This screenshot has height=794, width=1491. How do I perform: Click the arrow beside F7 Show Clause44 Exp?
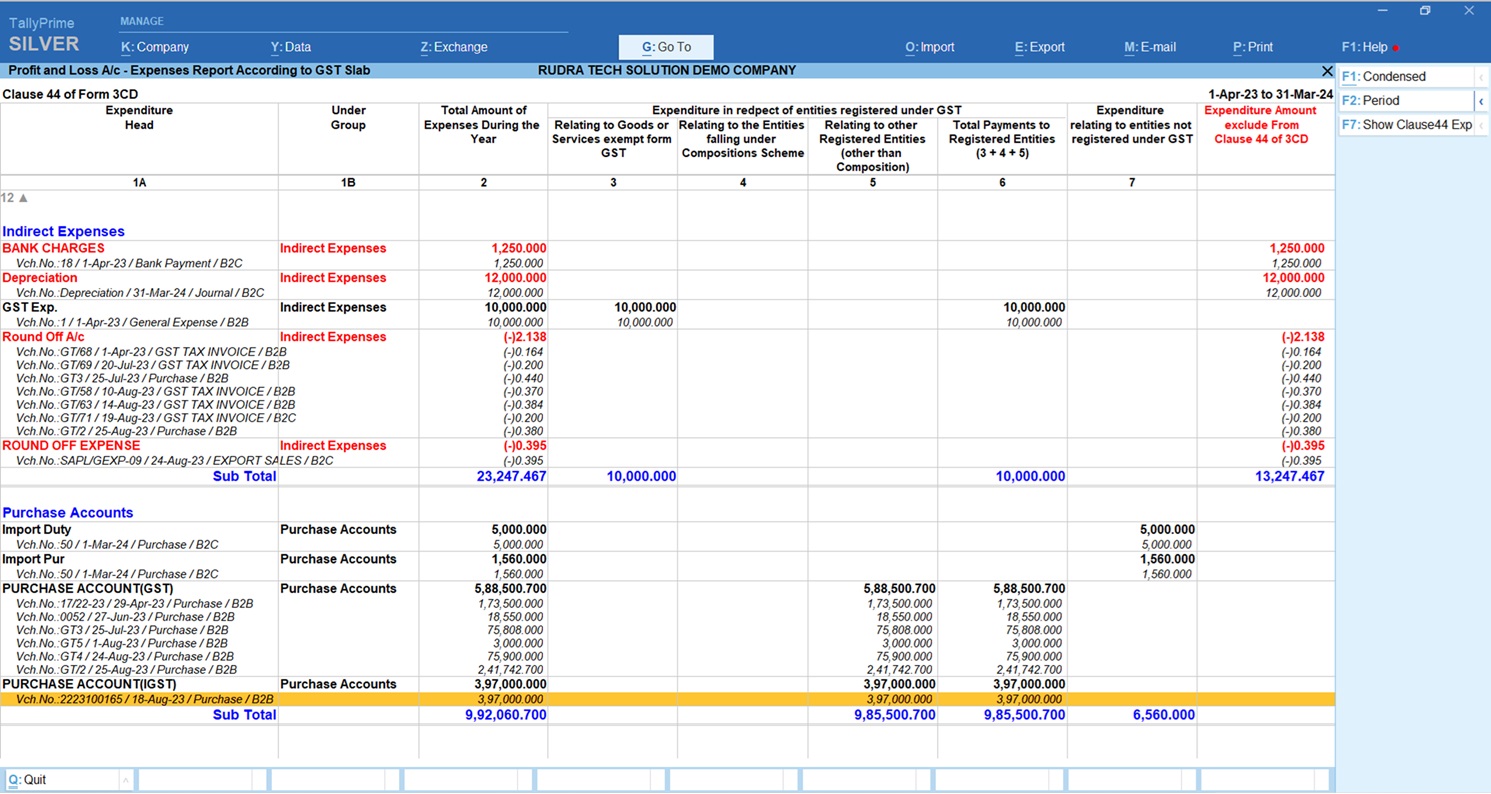pyautogui.click(x=1480, y=125)
